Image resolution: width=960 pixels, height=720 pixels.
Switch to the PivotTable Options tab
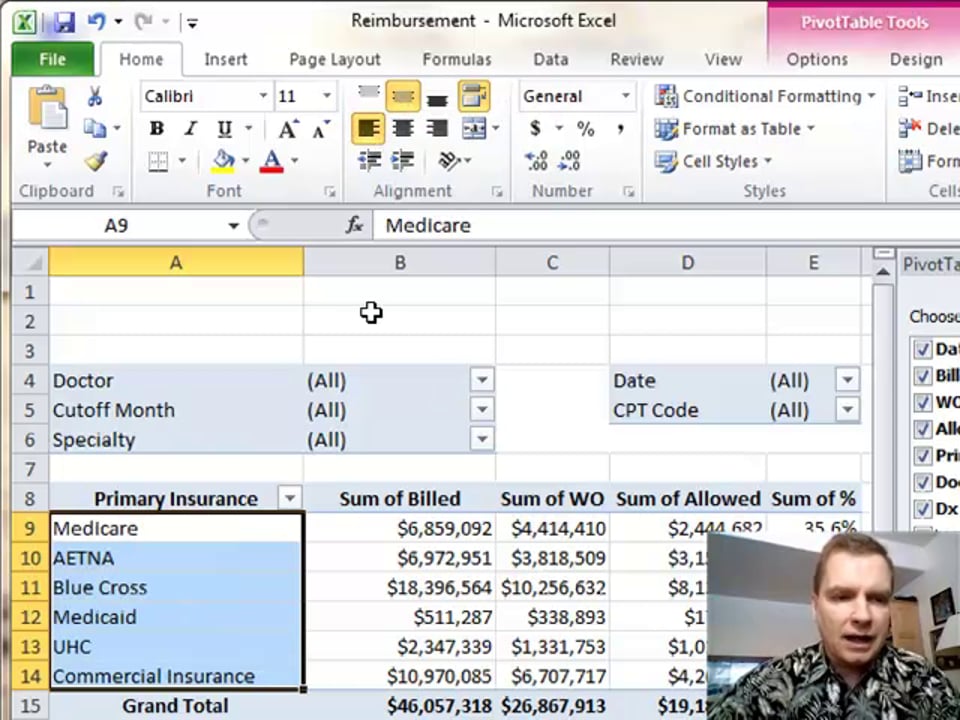pyautogui.click(x=817, y=59)
